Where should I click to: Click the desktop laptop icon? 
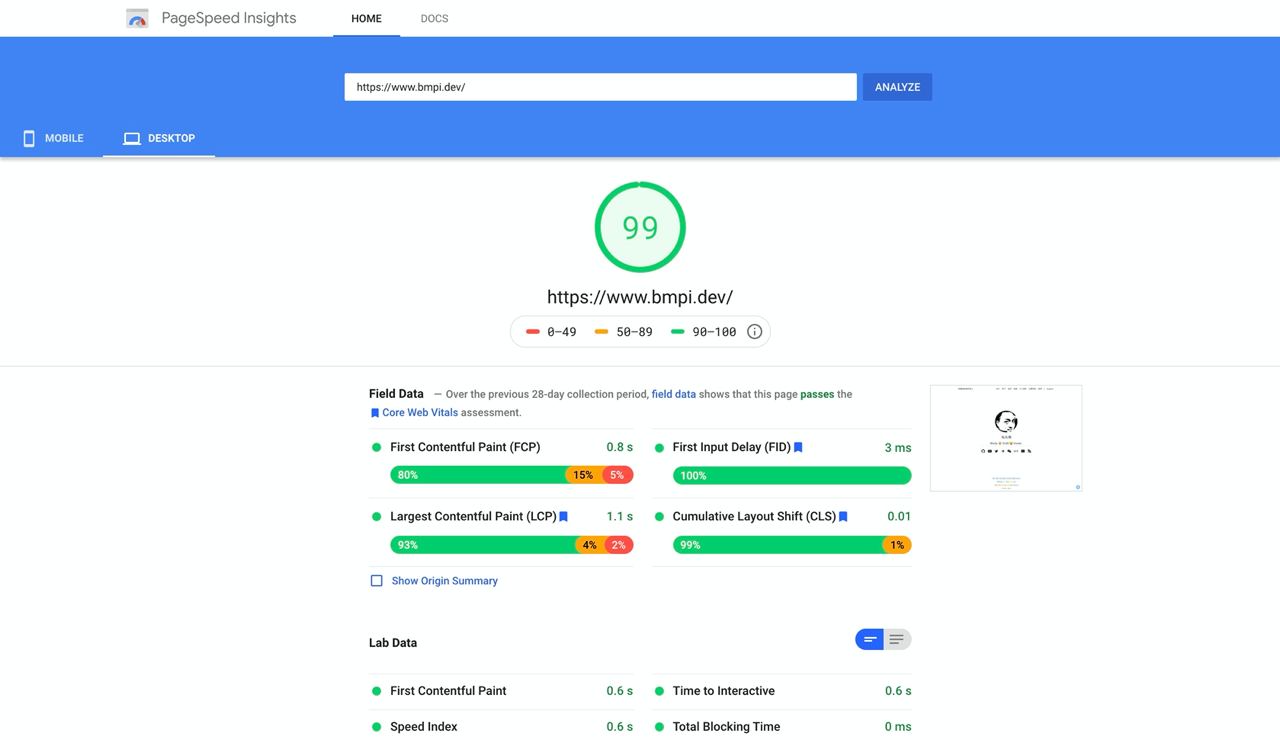(x=131, y=138)
